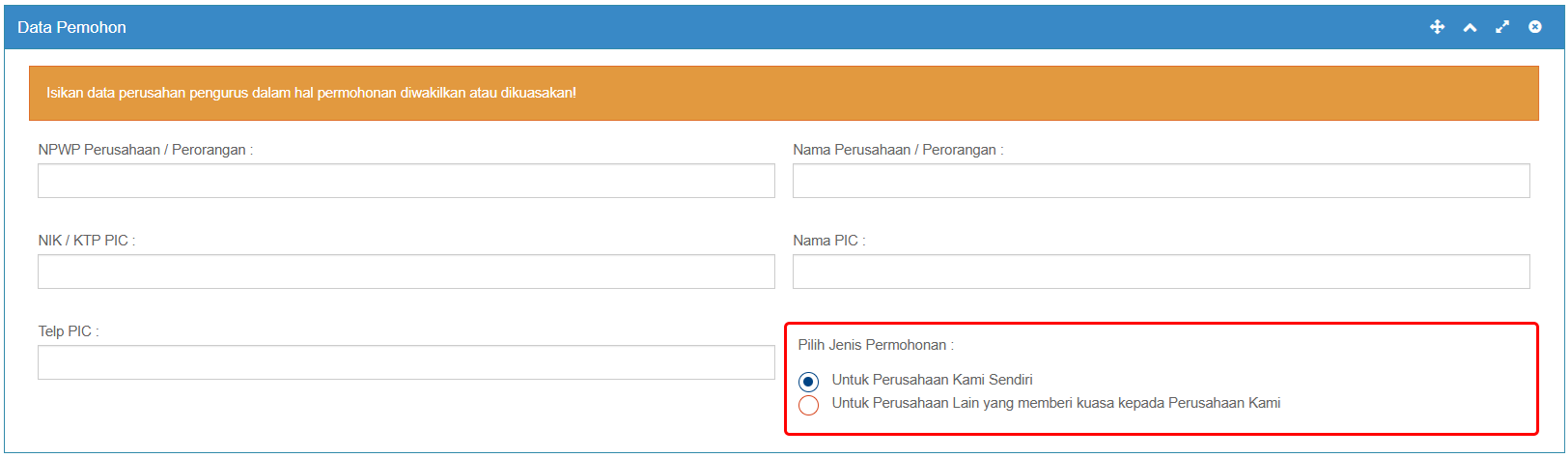Collapse the Data Pemohon panel
Image resolution: width=1568 pixels, height=458 pixels.
(1470, 27)
